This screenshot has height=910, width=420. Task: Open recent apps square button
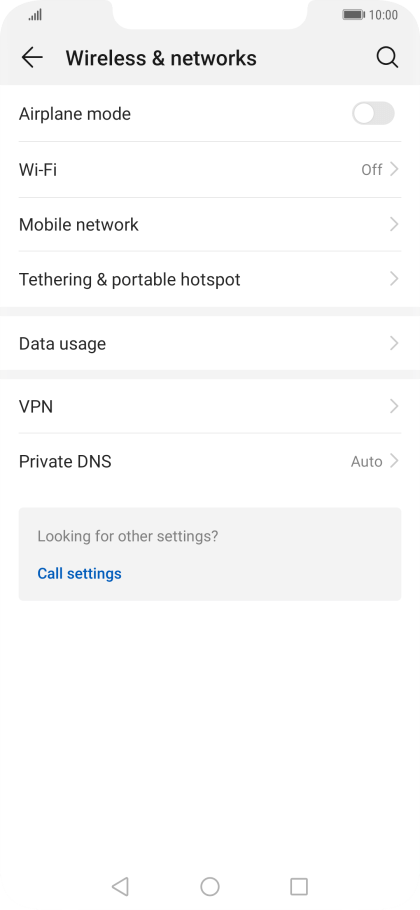coord(299,886)
